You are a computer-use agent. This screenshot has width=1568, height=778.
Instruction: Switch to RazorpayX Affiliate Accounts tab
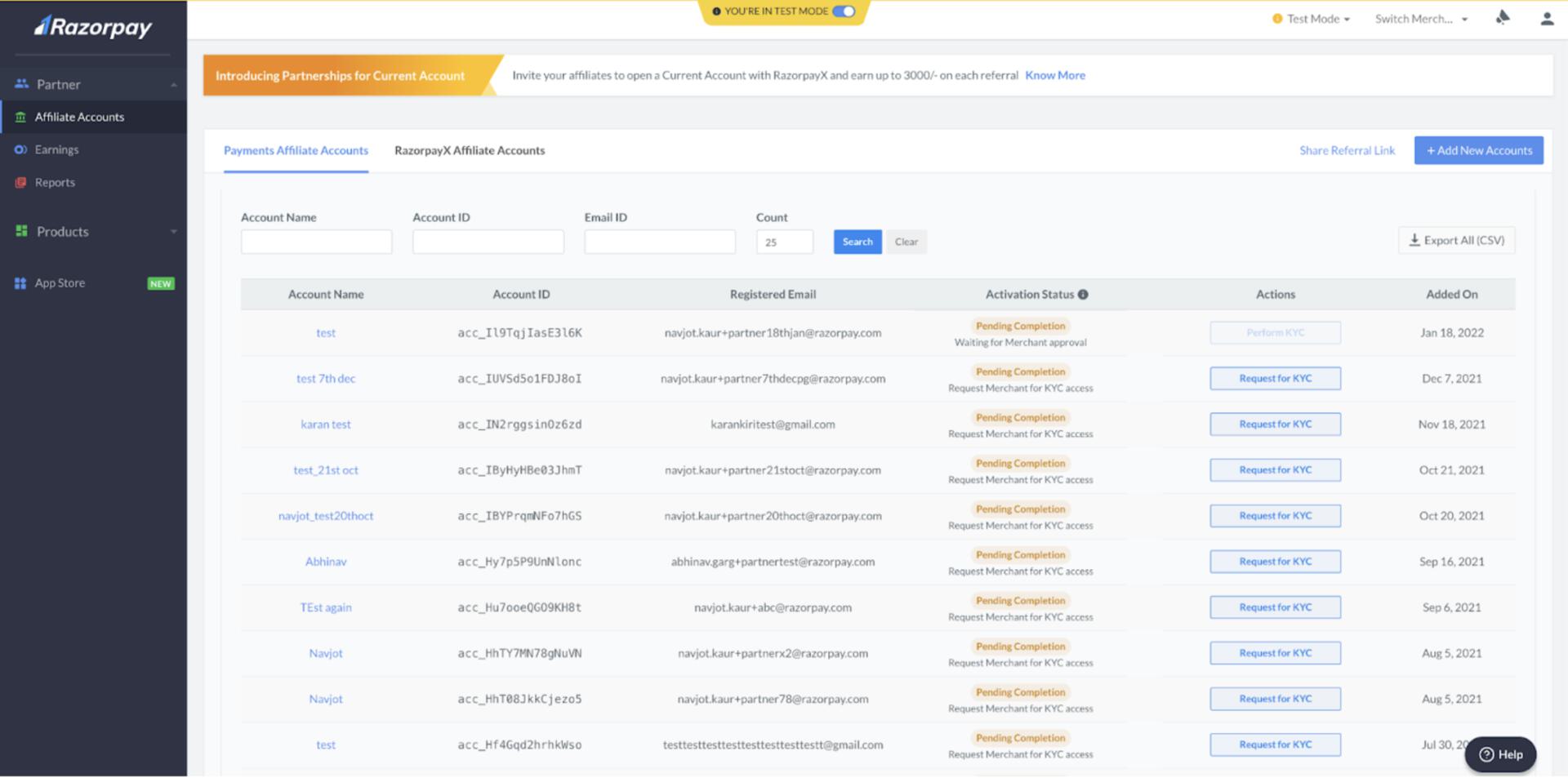(469, 150)
